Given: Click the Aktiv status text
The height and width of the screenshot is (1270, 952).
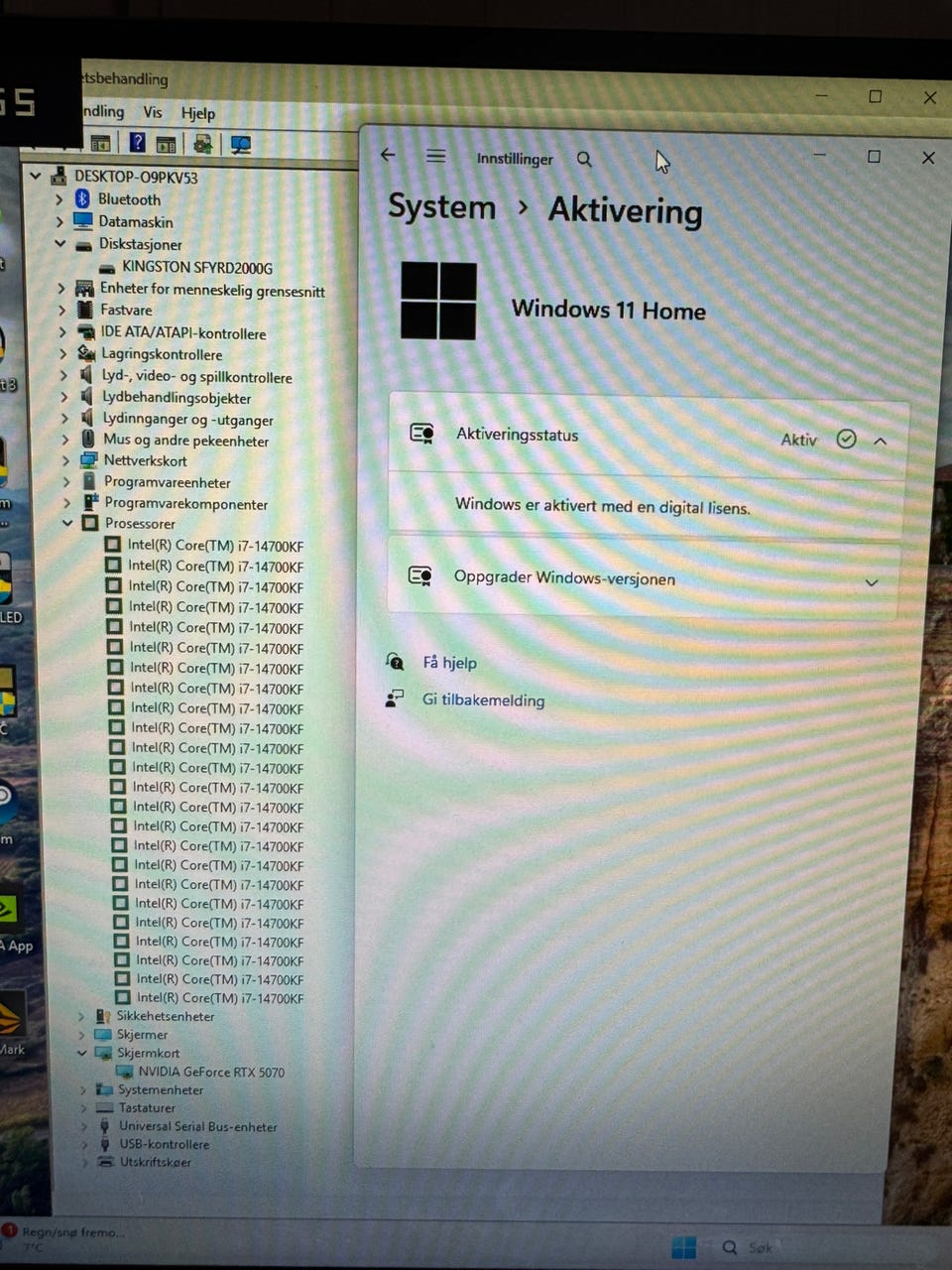Looking at the screenshot, I should [798, 440].
